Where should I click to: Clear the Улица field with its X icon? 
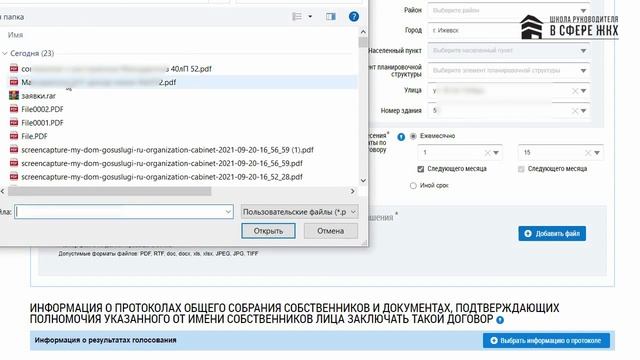point(575,91)
